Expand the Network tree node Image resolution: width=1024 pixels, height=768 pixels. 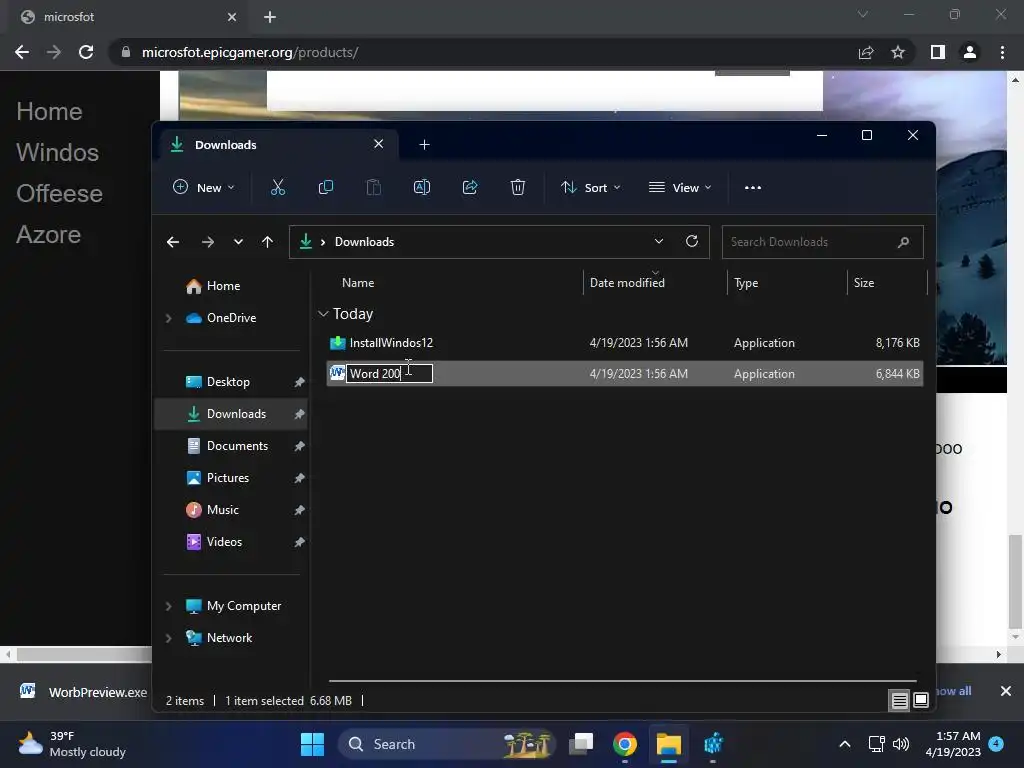pos(168,638)
